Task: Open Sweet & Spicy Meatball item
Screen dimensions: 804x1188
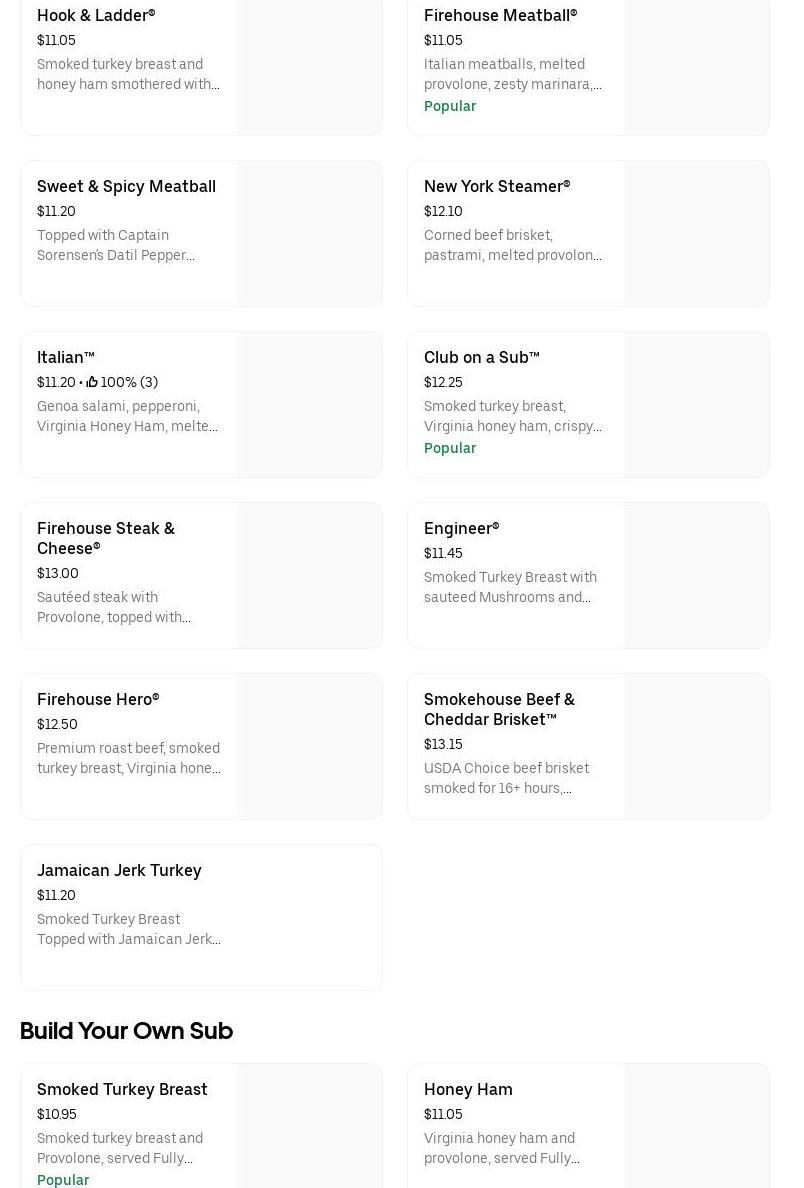Action: [126, 186]
